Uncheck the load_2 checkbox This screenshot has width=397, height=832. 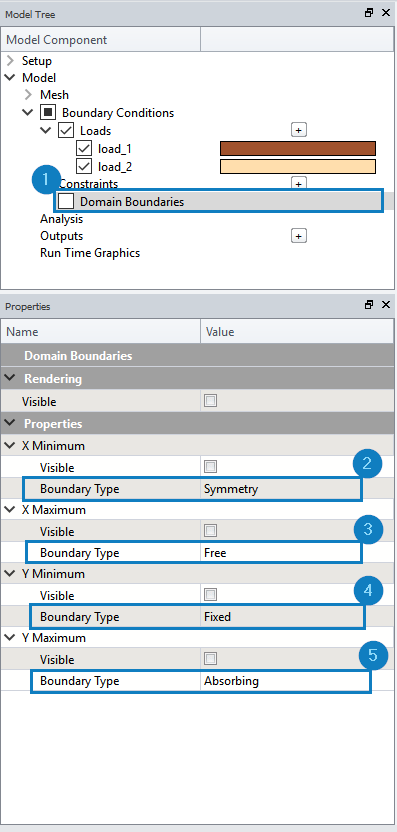point(84,167)
